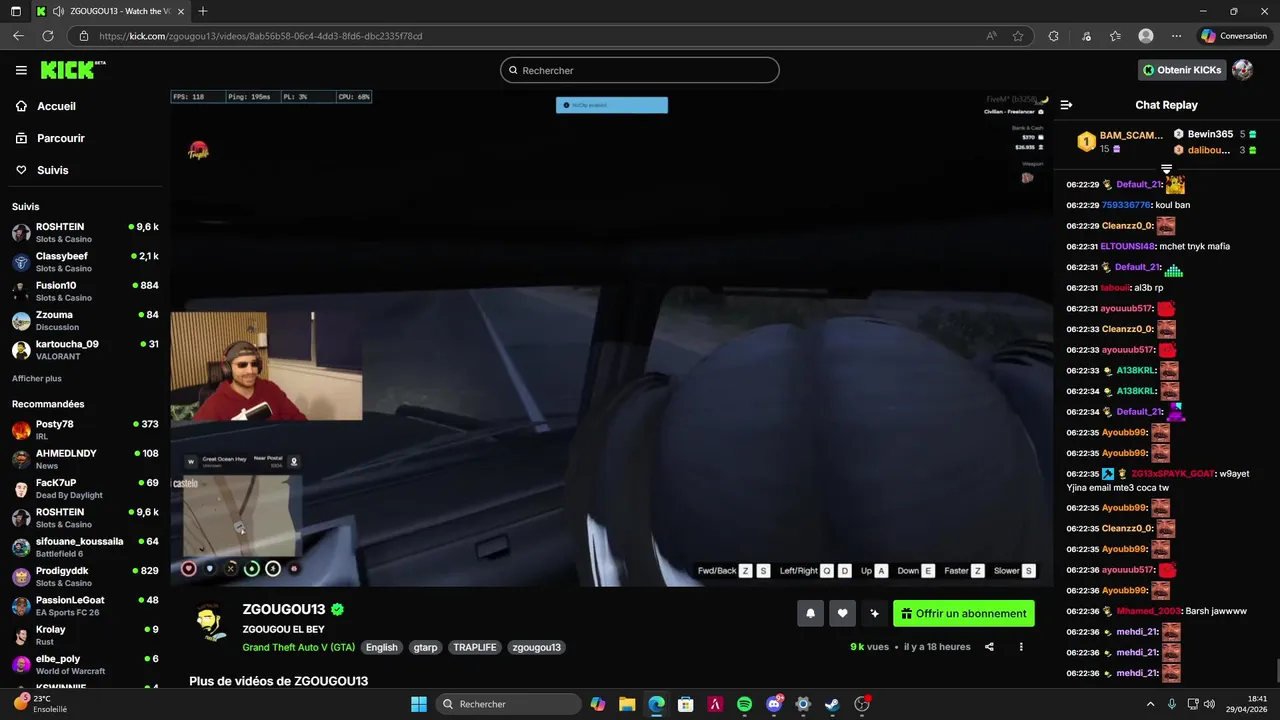Go to Accueil in the sidebar
Viewport: 1280px width, 720px height.
pyautogui.click(x=56, y=106)
